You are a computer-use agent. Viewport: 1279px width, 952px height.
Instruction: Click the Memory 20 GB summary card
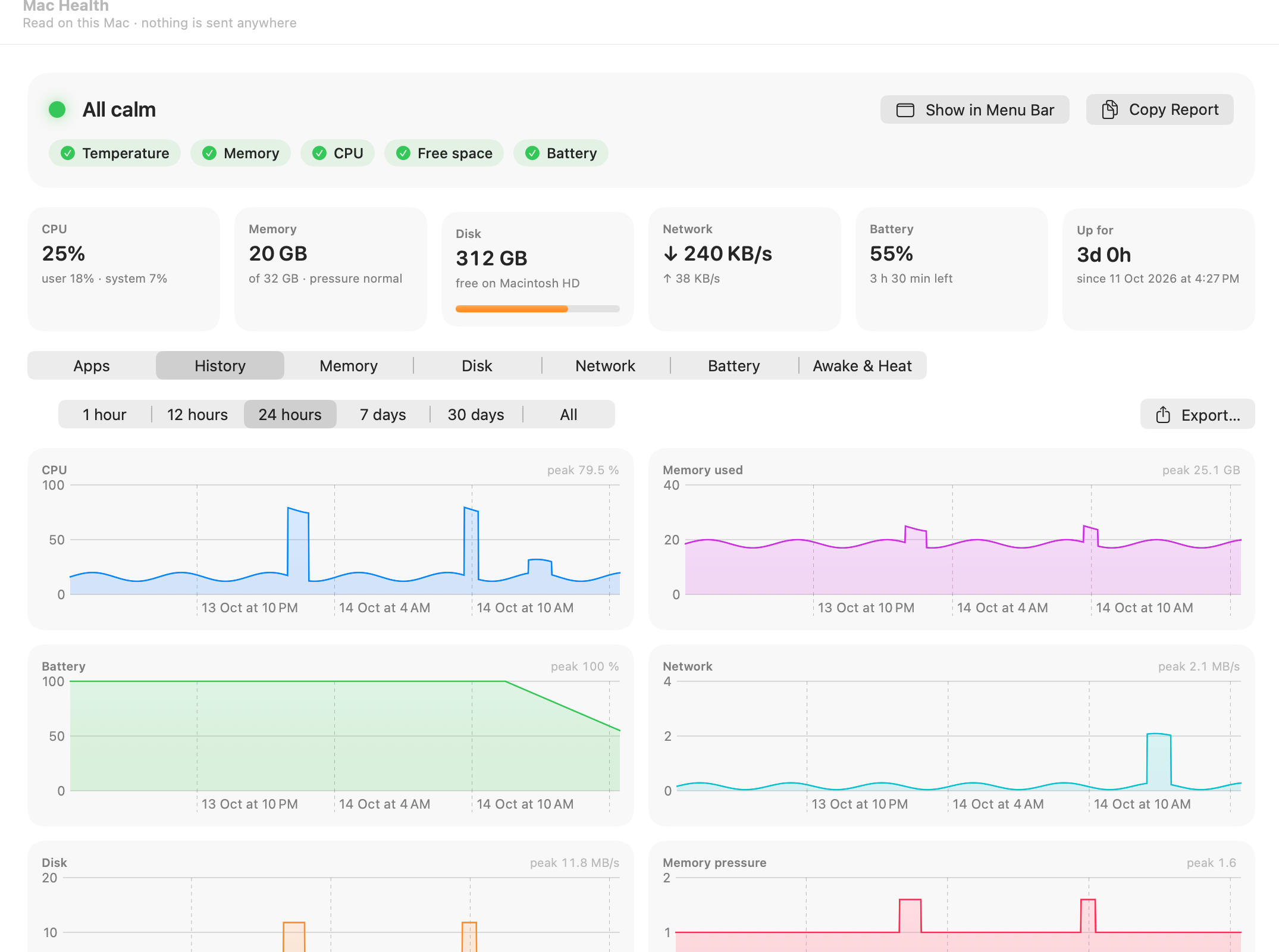(331, 269)
